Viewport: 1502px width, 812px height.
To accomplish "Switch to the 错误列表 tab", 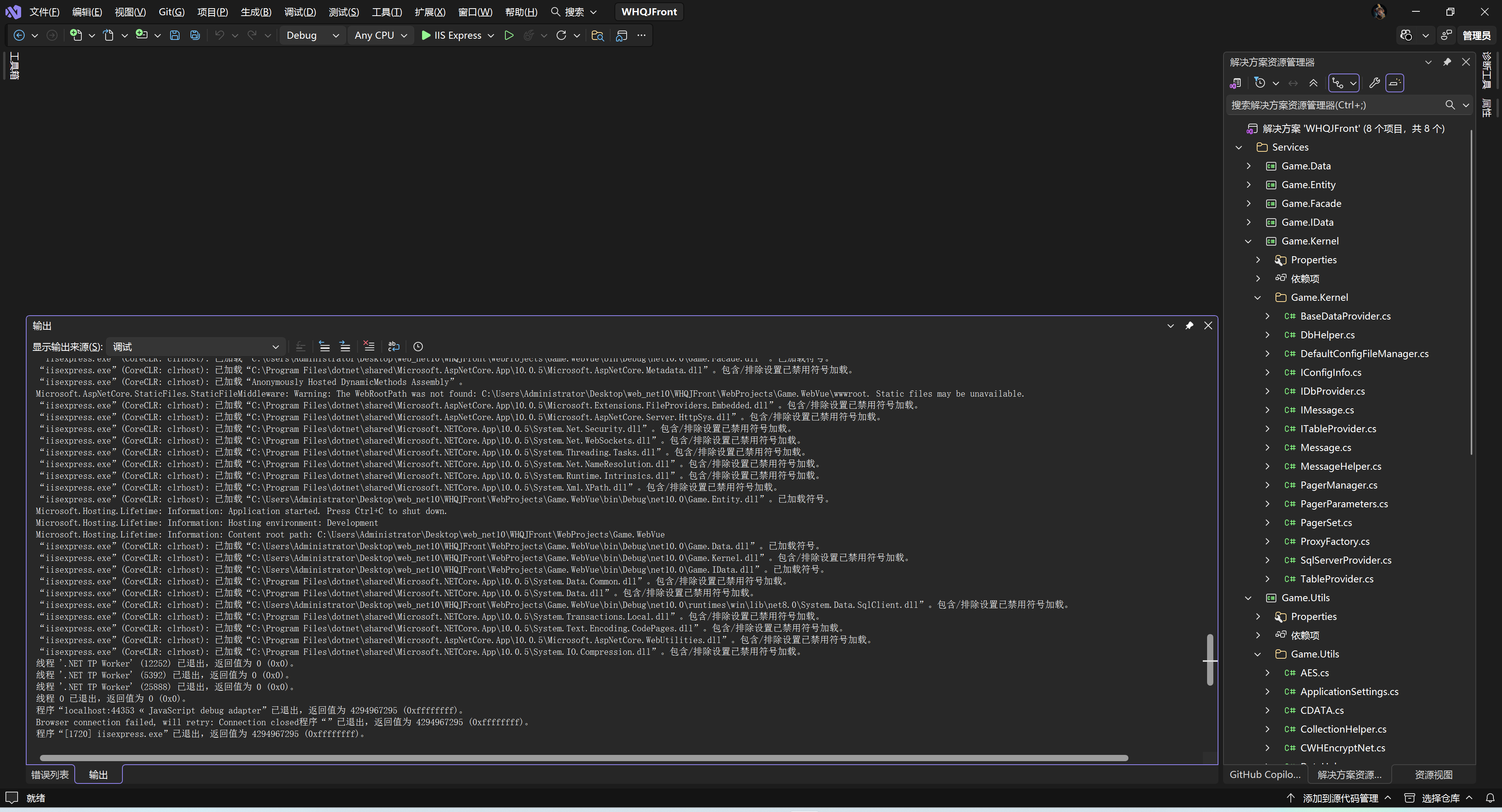I will [x=50, y=775].
